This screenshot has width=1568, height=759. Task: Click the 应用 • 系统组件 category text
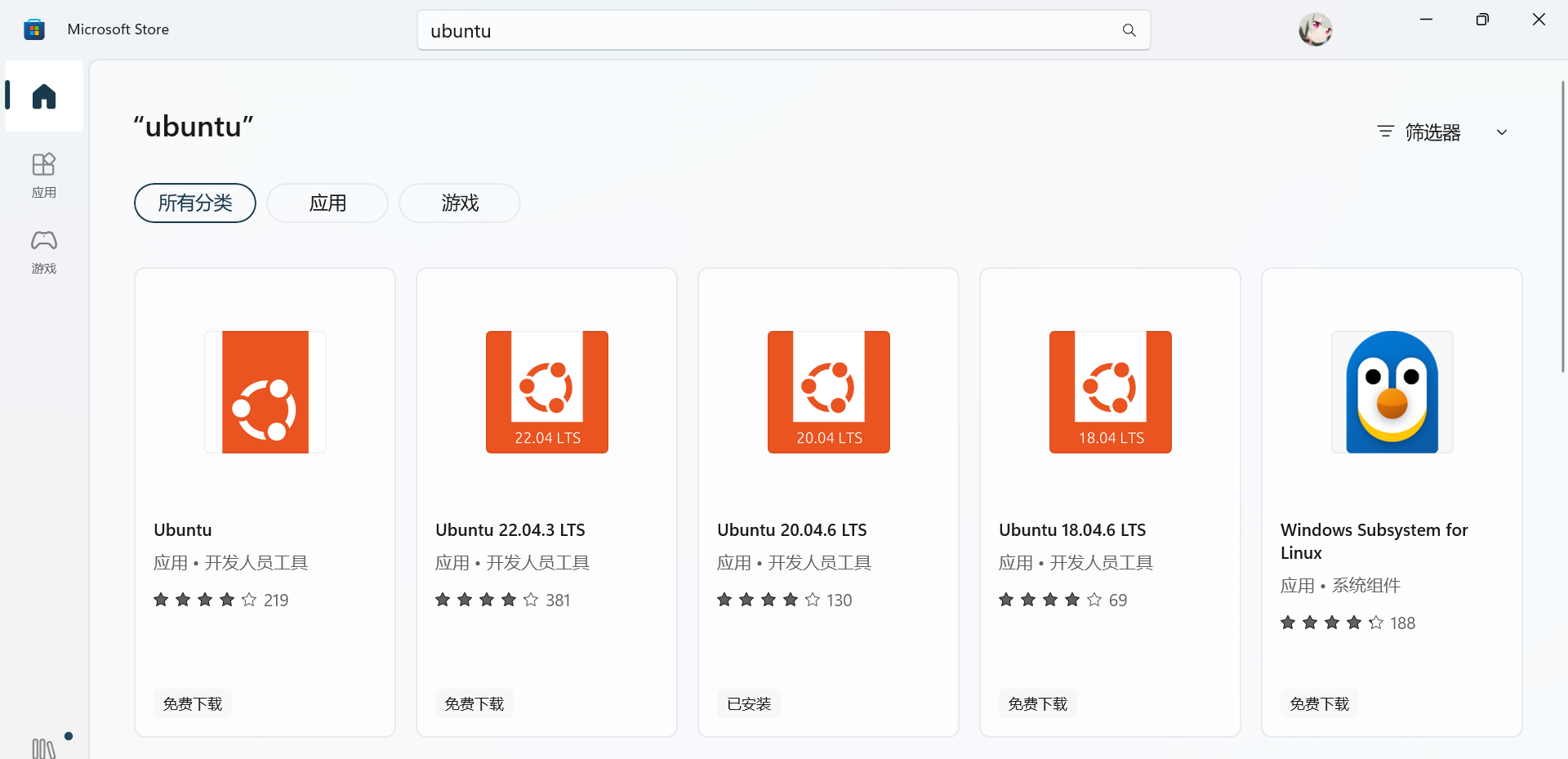pos(1340,586)
